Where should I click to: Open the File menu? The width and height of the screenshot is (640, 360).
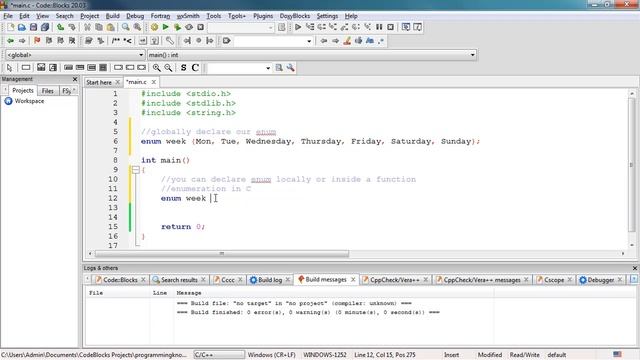[8, 16]
